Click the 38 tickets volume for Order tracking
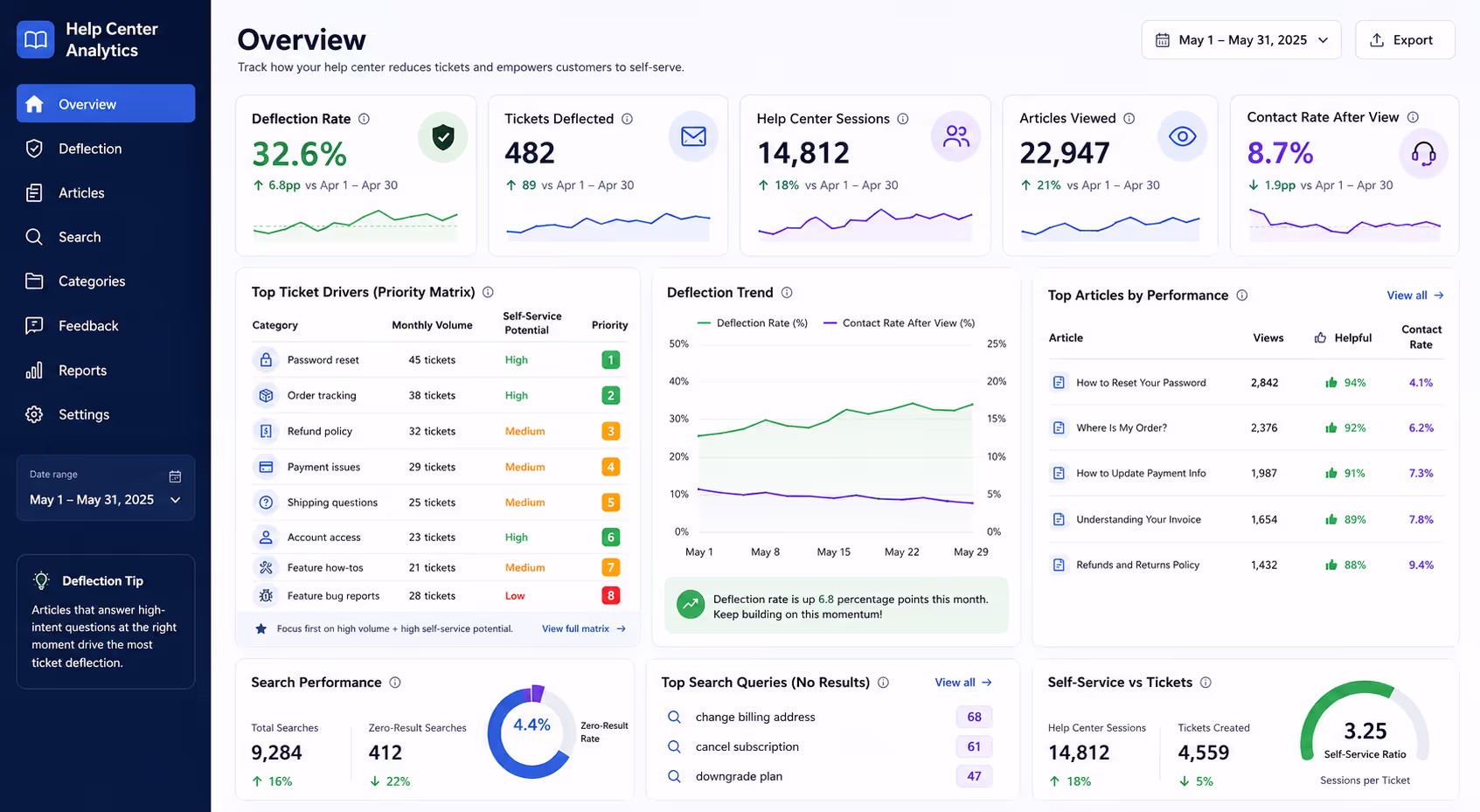1480x812 pixels. [432, 395]
